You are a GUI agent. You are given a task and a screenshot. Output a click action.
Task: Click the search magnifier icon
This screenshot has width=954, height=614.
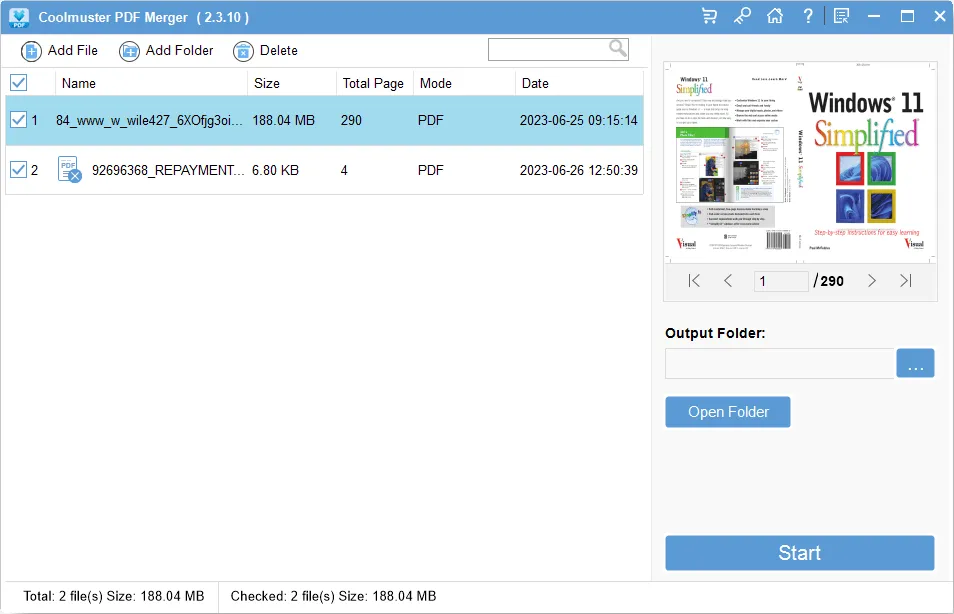point(618,48)
